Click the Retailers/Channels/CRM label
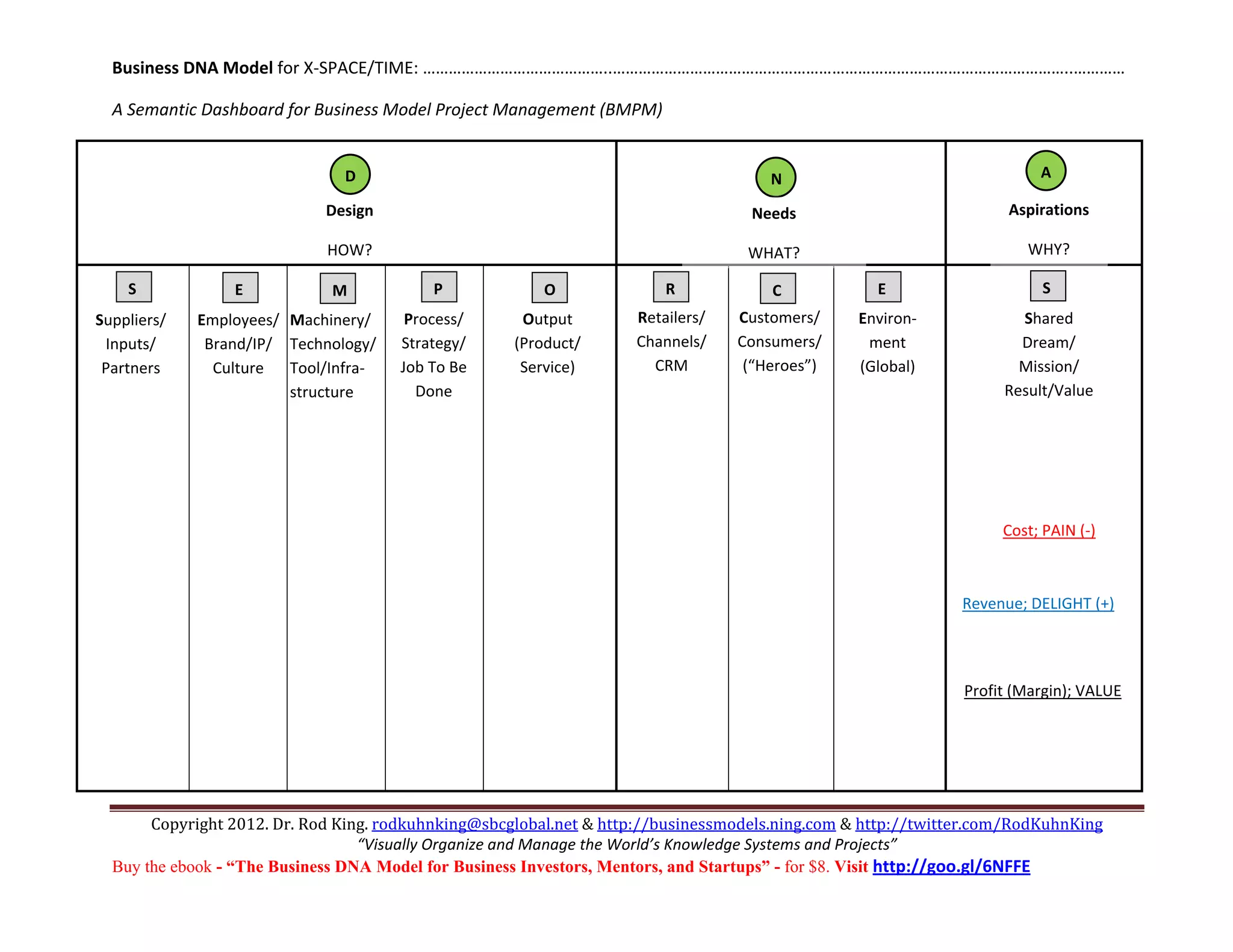 [x=671, y=341]
